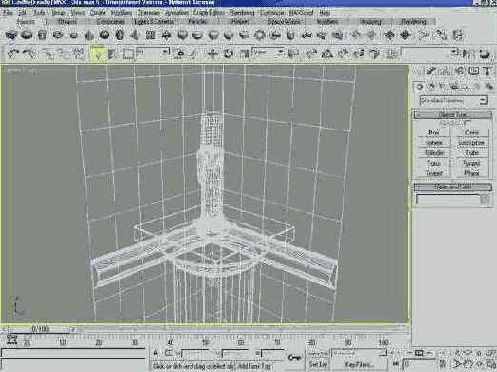
Task: Click the Redo arrow in main toolbar
Action: click(30, 53)
